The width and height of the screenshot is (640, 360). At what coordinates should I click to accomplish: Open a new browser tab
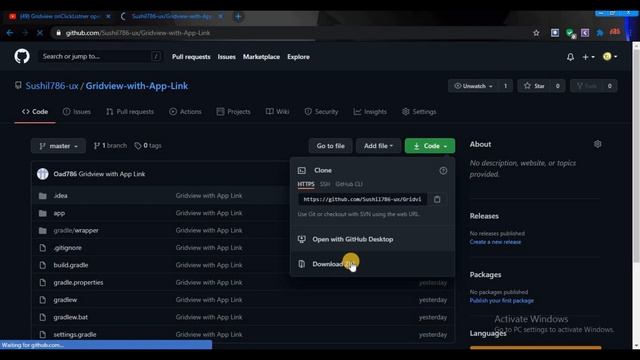238,16
